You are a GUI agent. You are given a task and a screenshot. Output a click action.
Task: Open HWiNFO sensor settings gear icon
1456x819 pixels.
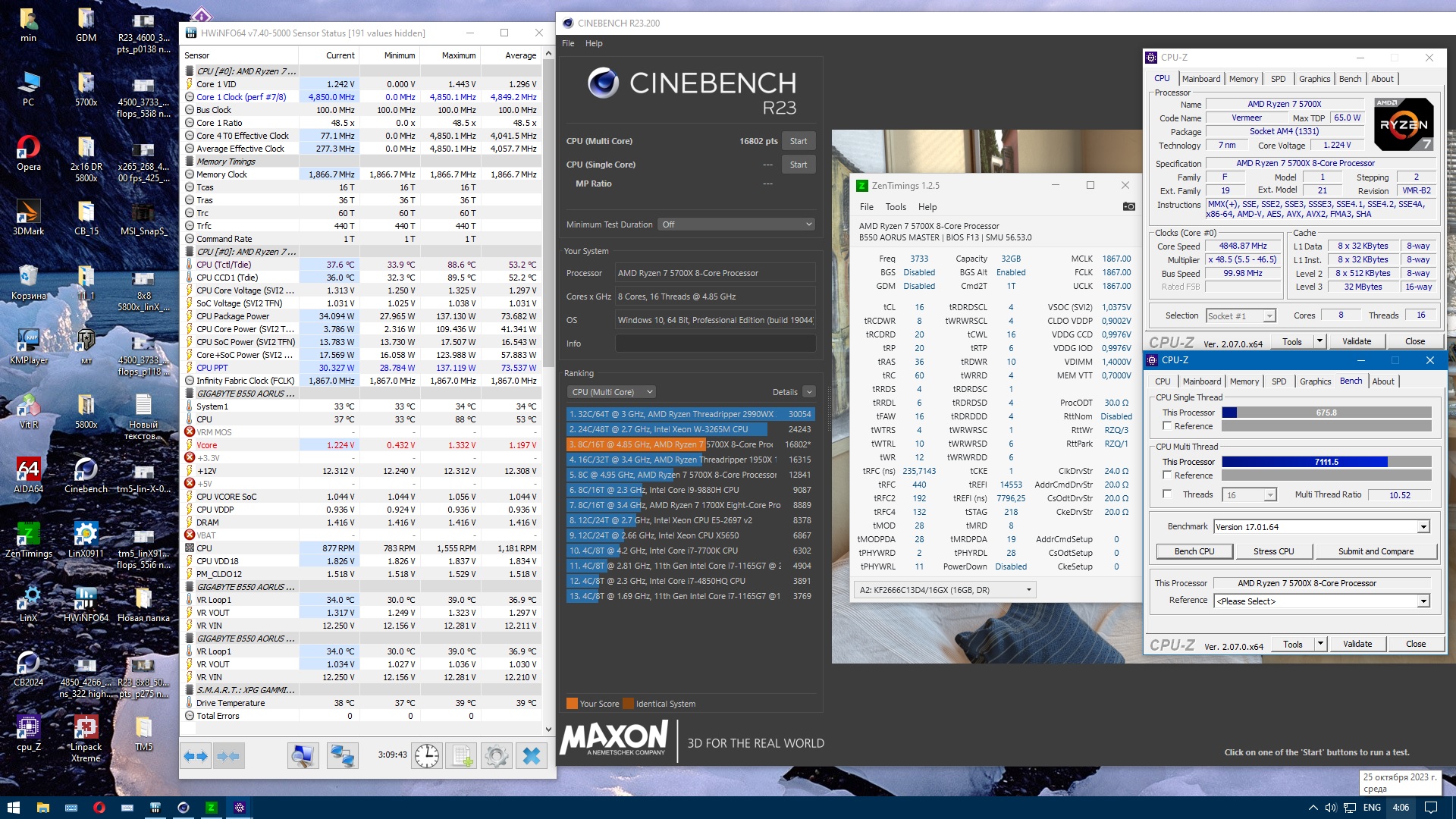click(x=497, y=755)
